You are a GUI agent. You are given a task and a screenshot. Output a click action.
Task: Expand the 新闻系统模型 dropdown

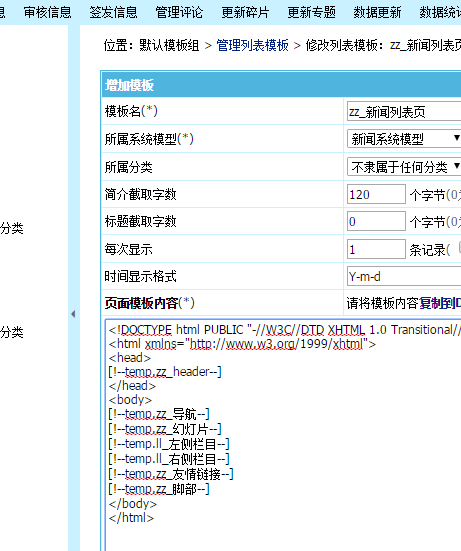point(404,138)
